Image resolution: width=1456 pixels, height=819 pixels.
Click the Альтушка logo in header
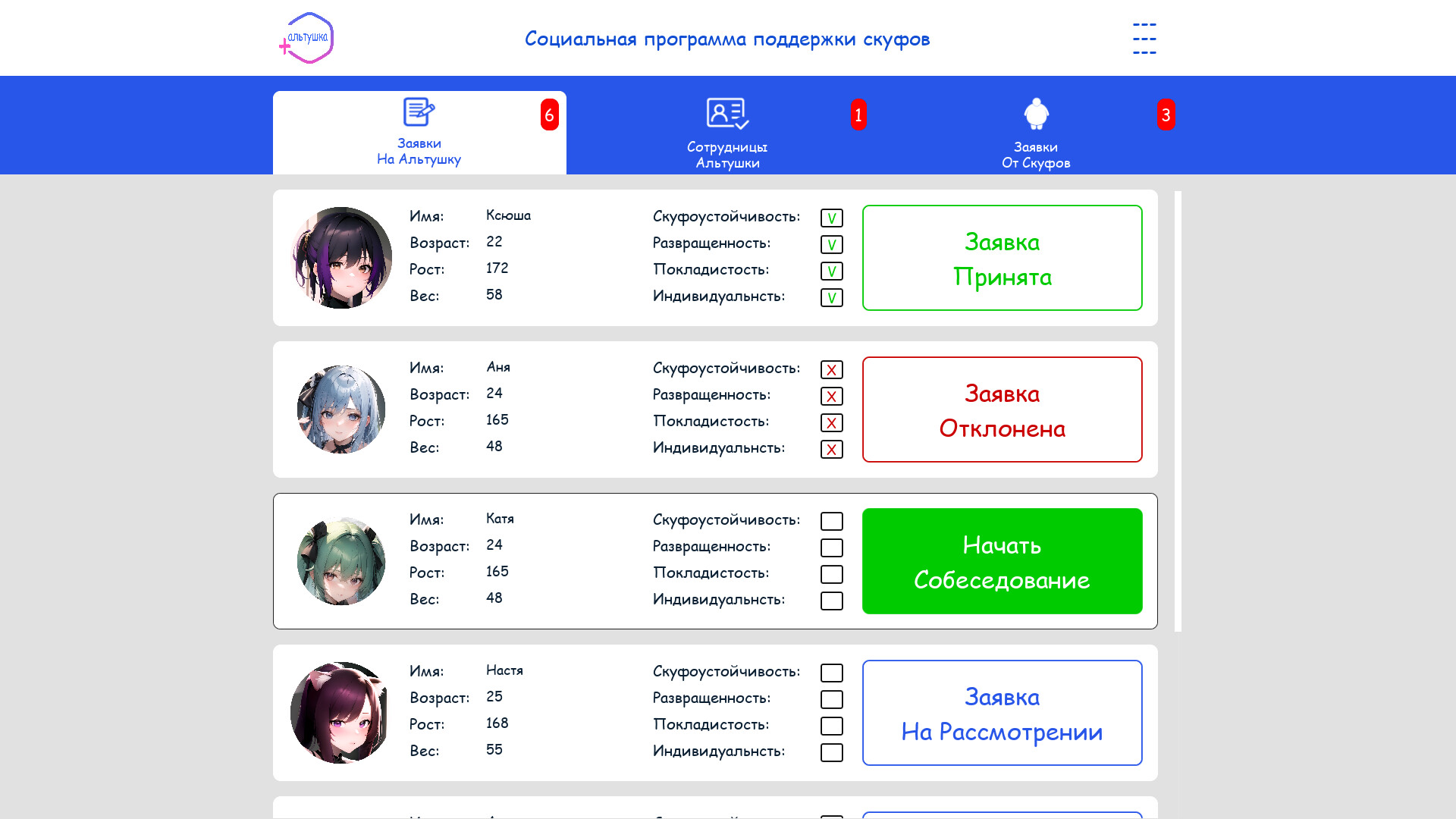pos(307,38)
